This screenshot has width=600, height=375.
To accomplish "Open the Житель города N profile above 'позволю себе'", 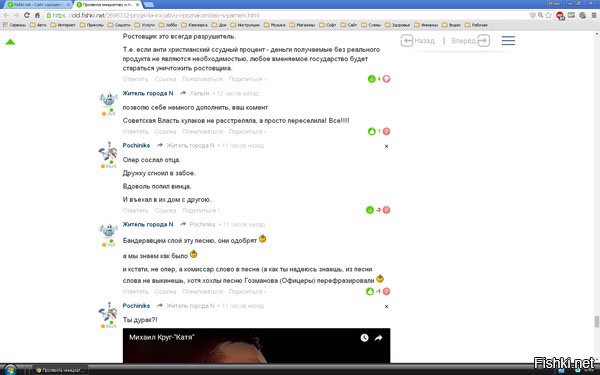I will coord(148,93).
